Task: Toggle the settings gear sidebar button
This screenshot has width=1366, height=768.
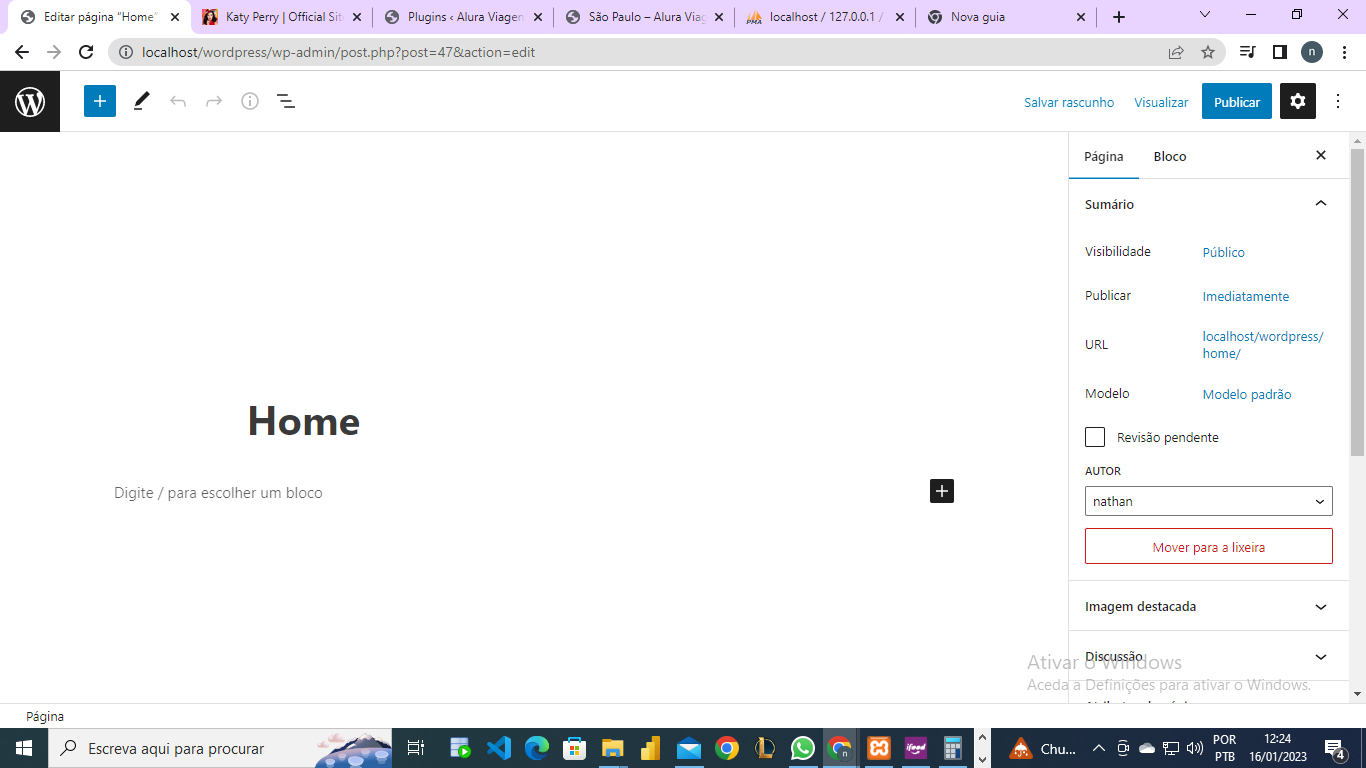Action: [1298, 101]
